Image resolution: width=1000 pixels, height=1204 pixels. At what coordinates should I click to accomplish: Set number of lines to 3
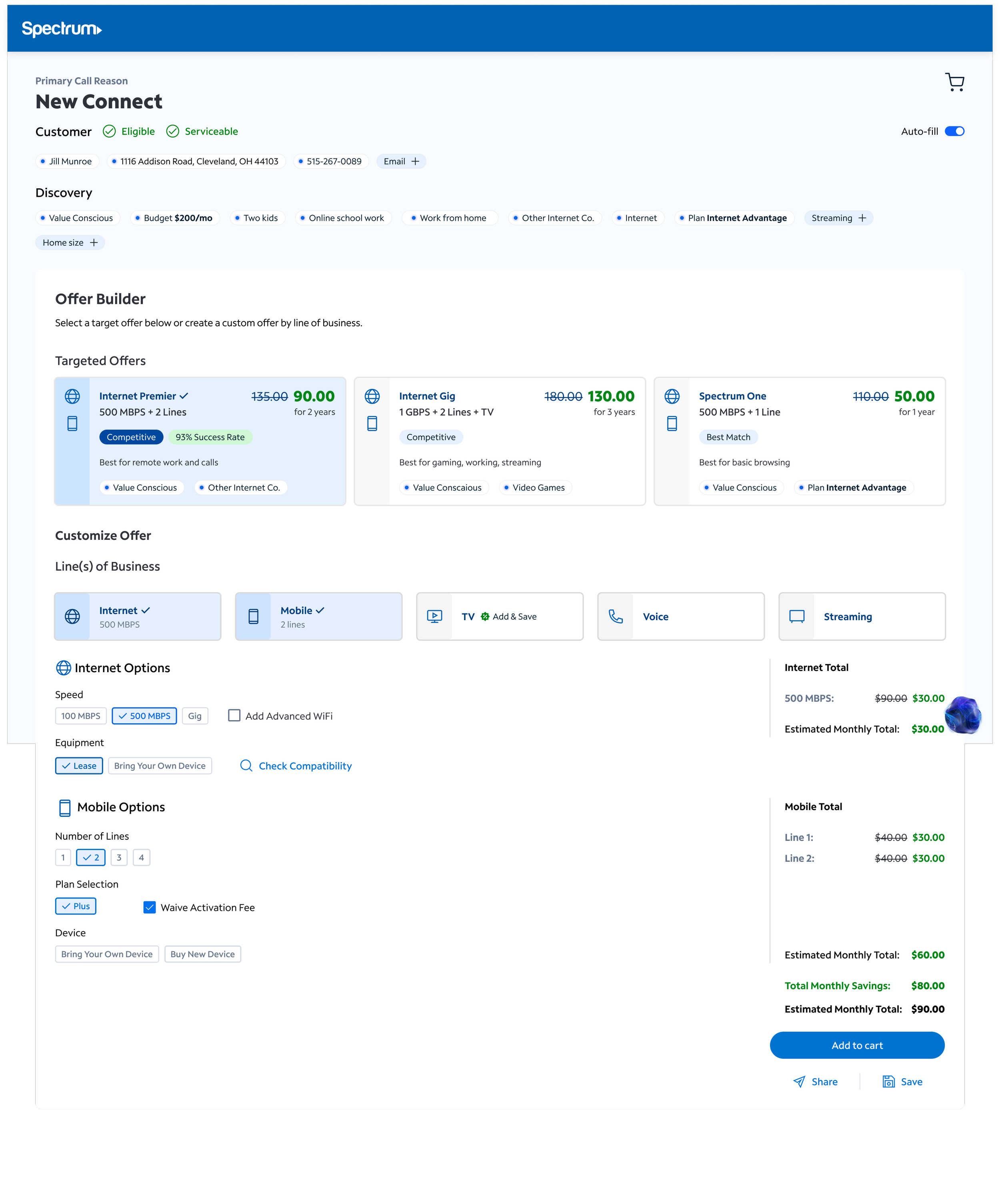(x=119, y=858)
